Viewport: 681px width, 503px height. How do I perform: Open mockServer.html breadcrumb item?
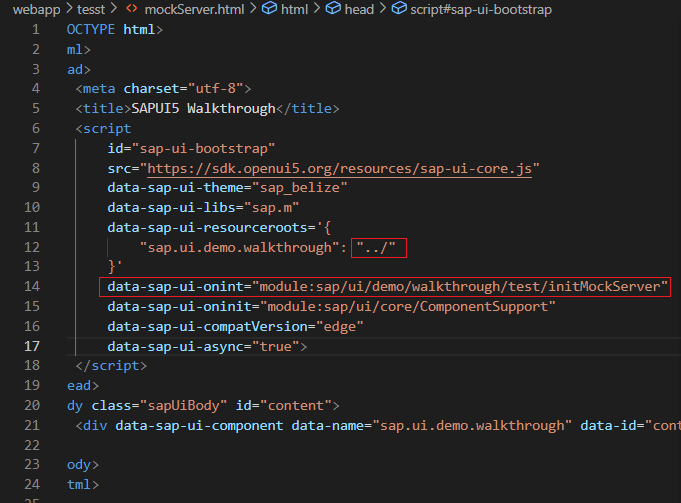(x=194, y=9)
